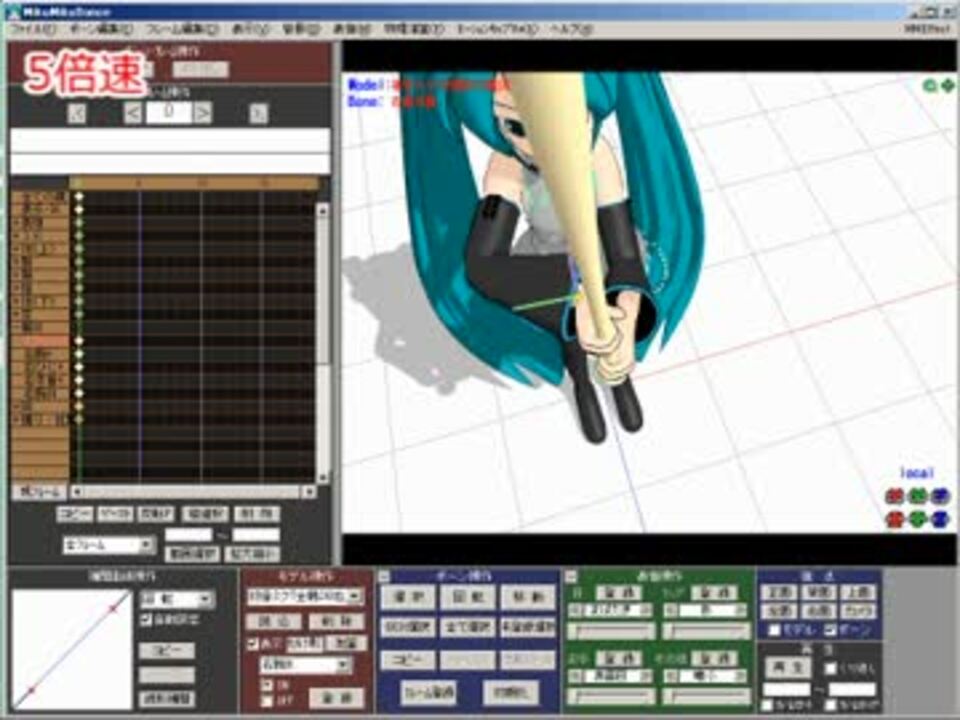Viewport: 960px width, 720px height.
Task: Jump to the first frame with |< button
Action: pos(77,114)
